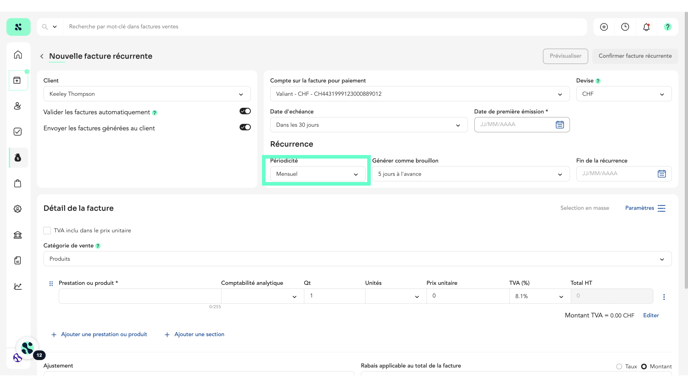This screenshot has height=387, width=688.
Task: Open the calendar-plus sidebar icon
Action: pos(18,80)
